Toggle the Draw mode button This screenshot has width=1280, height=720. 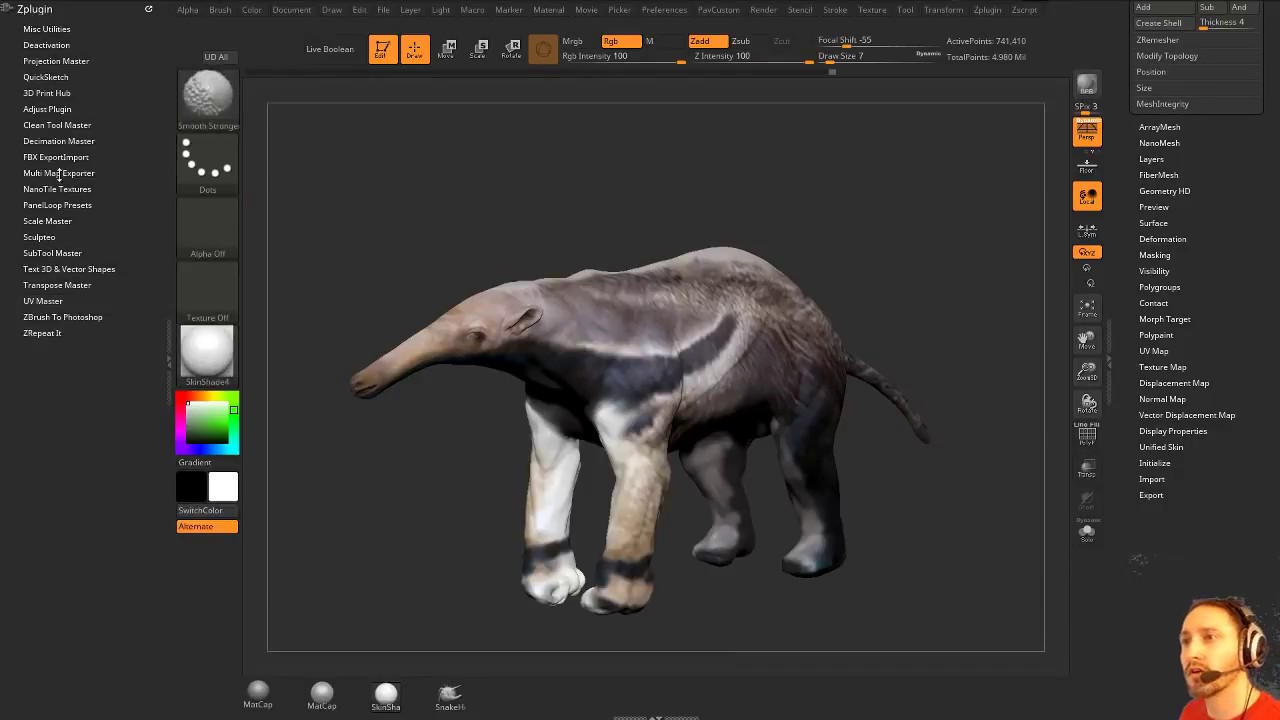pyautogui.click(x=414, y=49)
